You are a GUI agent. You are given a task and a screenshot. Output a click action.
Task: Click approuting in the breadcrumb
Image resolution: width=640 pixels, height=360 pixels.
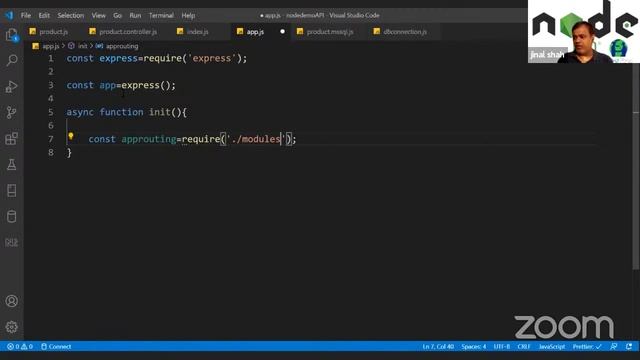[x=122, y=46]
